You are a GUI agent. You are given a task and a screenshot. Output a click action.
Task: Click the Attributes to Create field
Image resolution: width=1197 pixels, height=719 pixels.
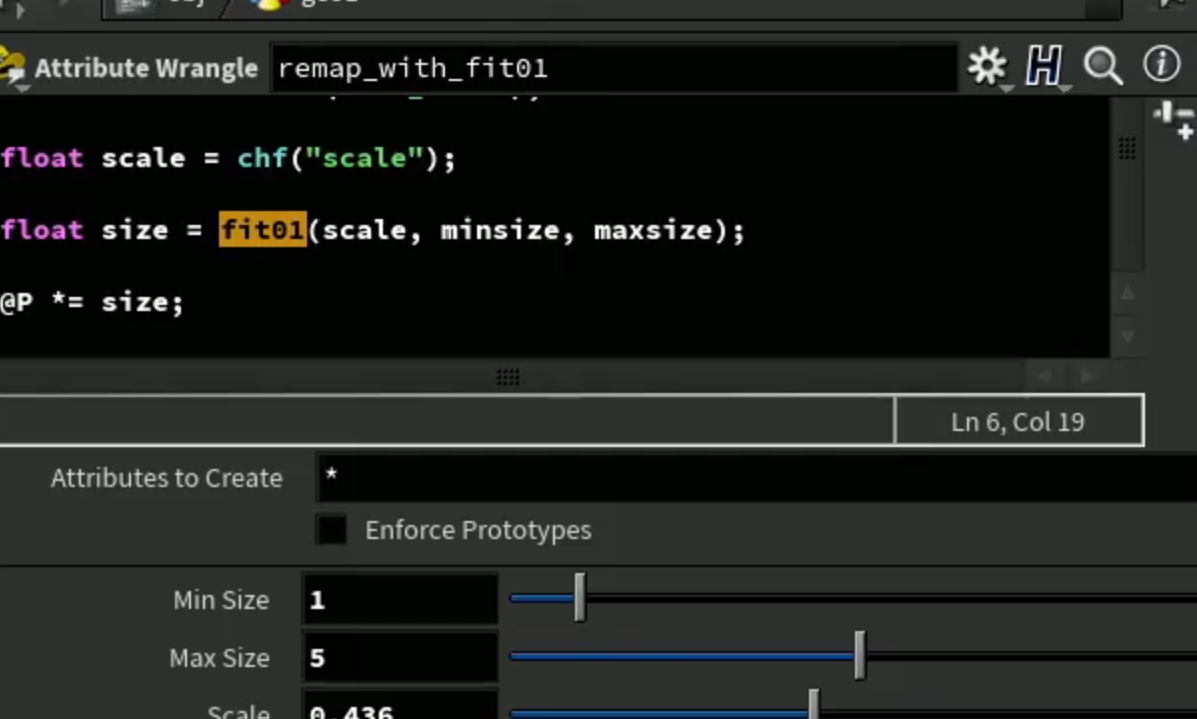pyautogui.click(x=757, y=477)
